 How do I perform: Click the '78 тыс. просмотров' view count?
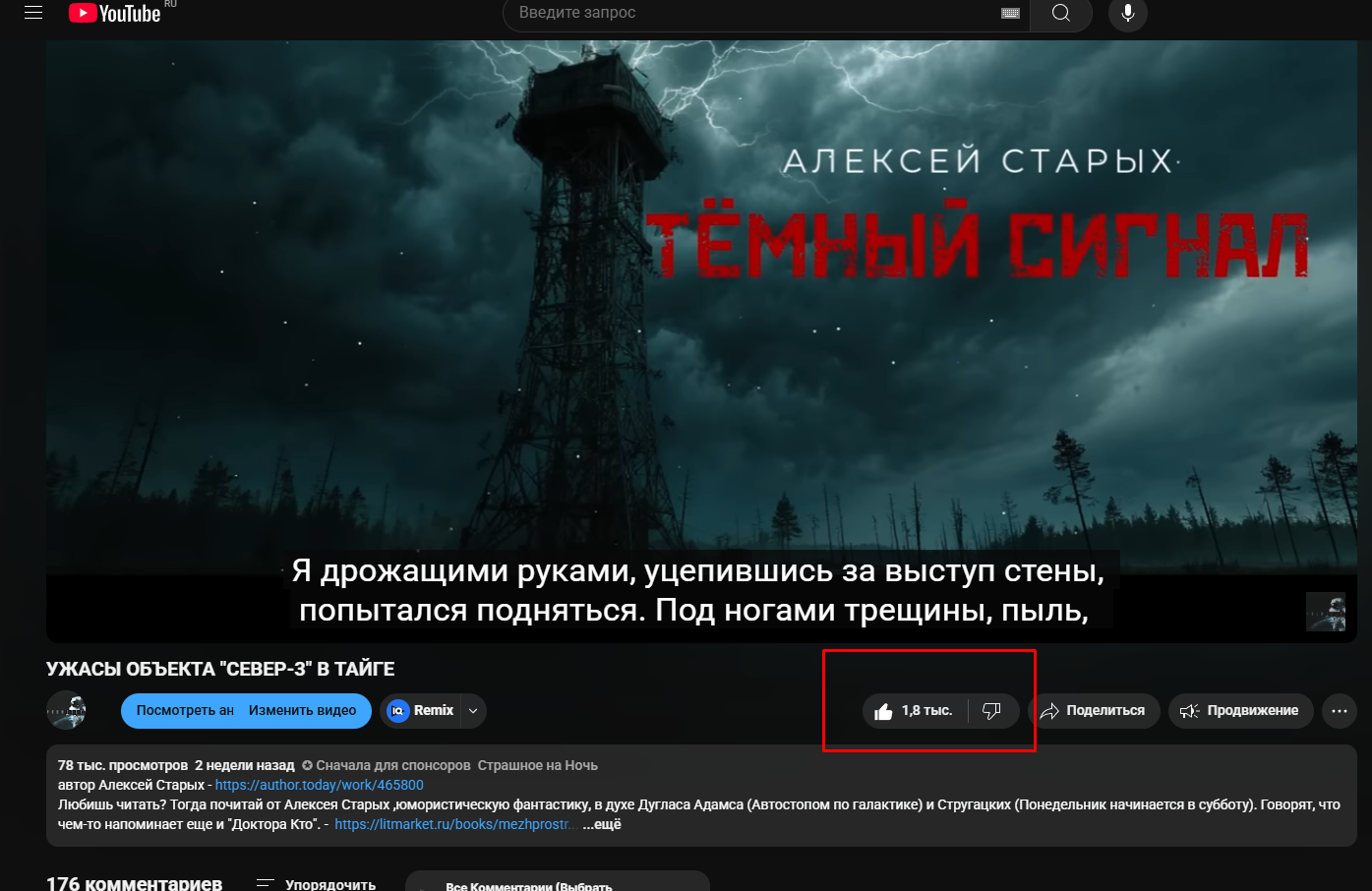coord(123,765)
